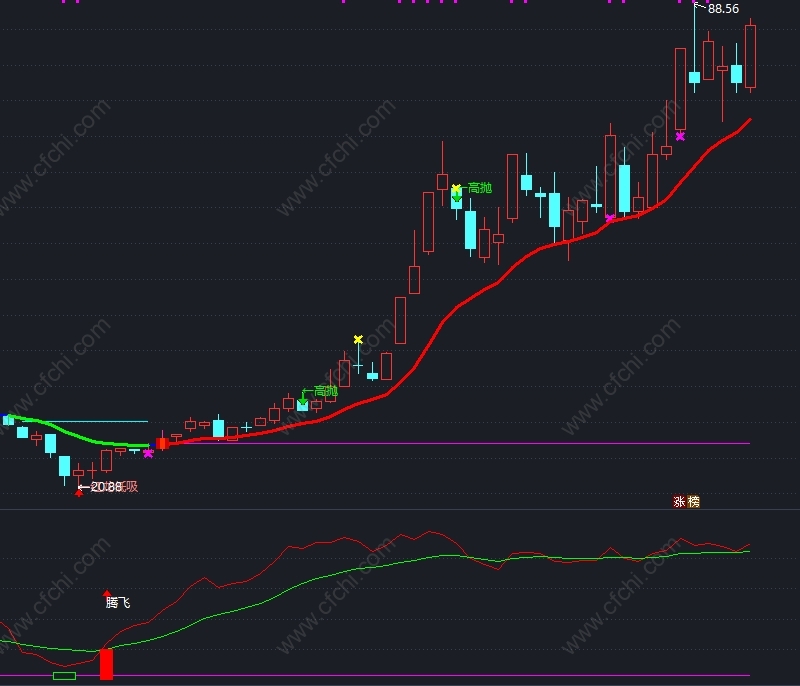800x686 pixels.
Task: Select the last red candle on the right
Action: (x=750, y=56)
